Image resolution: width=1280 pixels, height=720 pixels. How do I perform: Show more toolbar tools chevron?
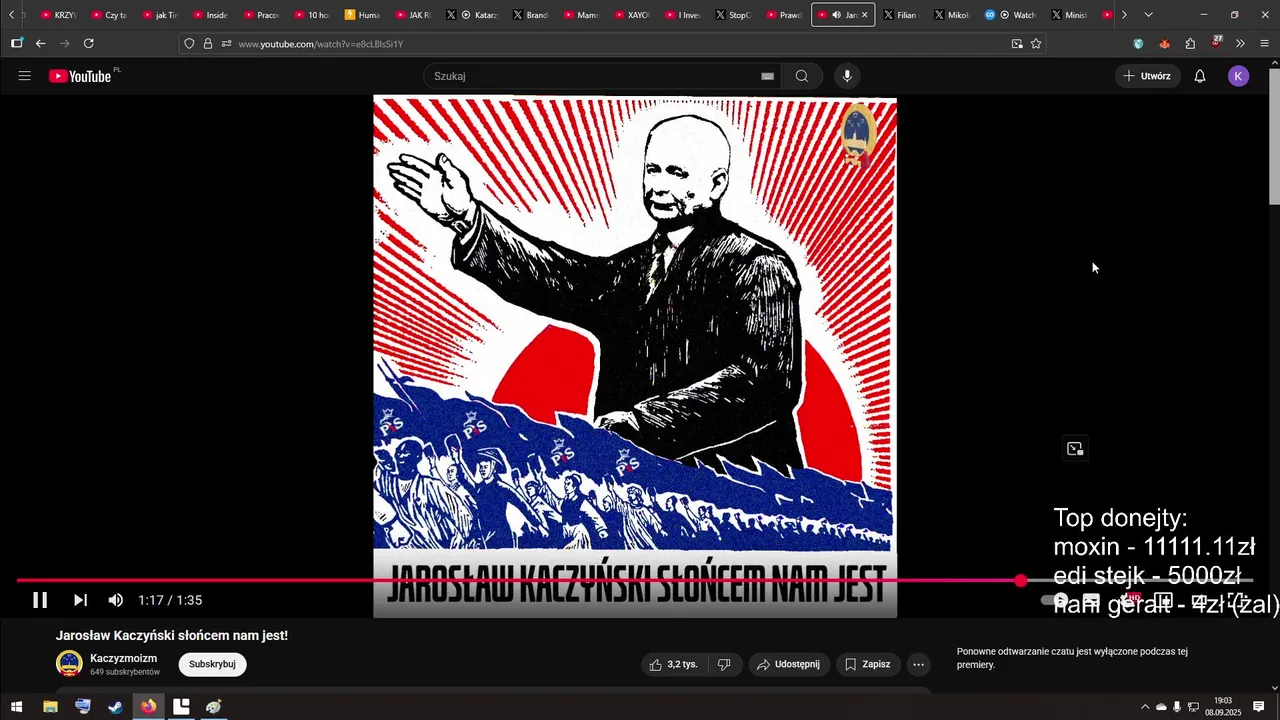[1240, 44]
